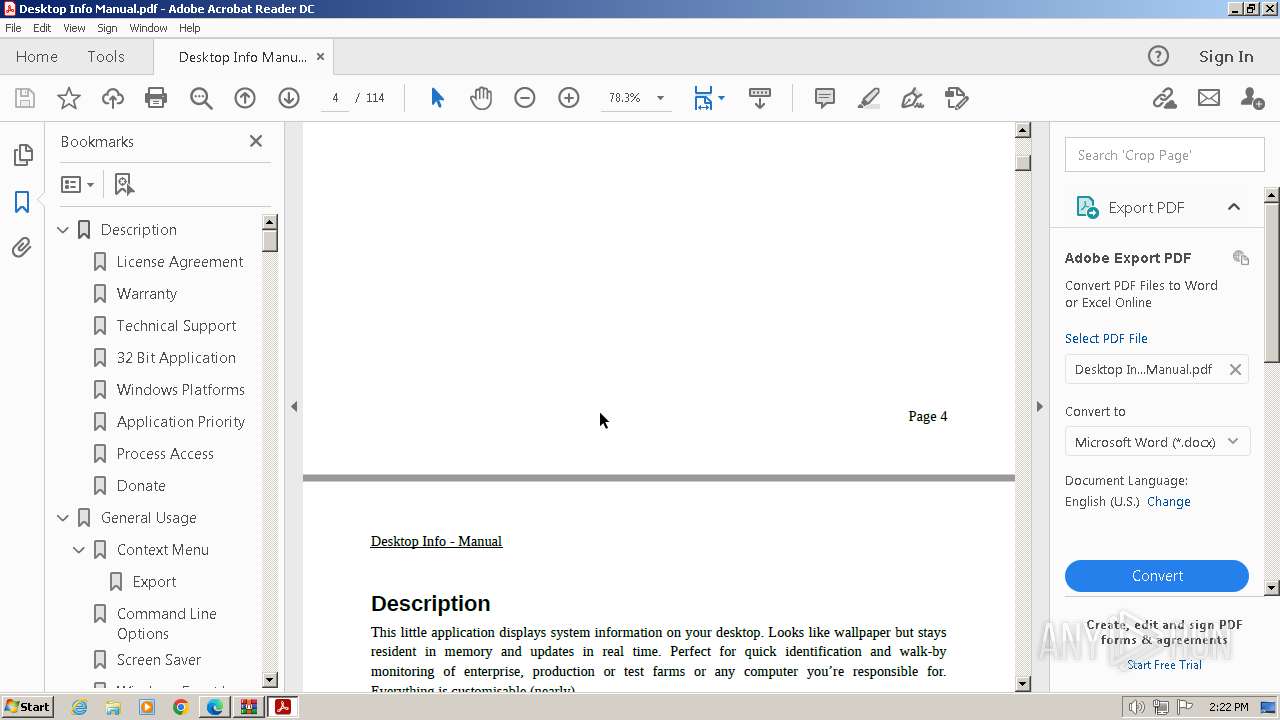Click the Search 'Crop Page' tools field

click(1164, 155)
